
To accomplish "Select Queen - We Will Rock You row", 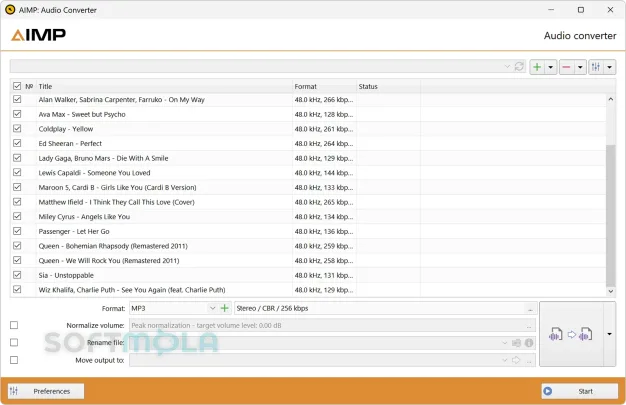I will tap(308, 260).
